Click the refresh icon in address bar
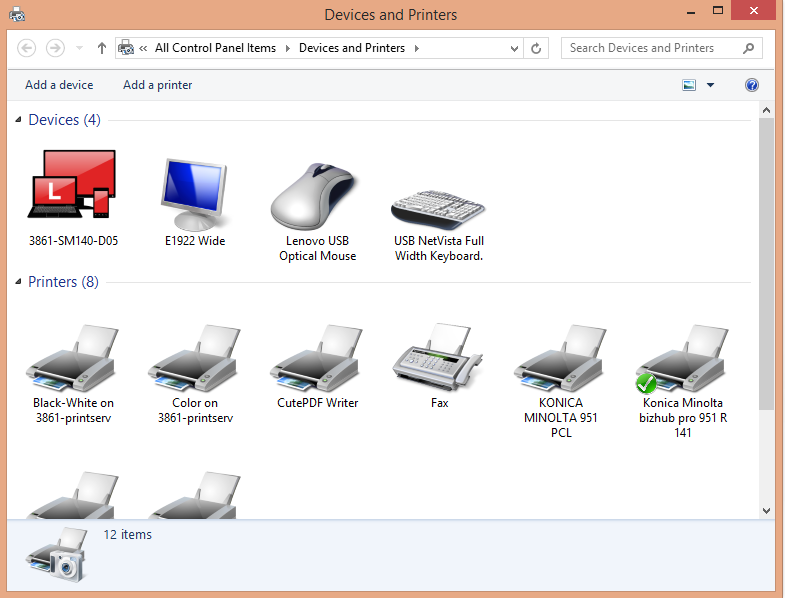785x598 pixels. pyautogui.click(x=536, y=49)
